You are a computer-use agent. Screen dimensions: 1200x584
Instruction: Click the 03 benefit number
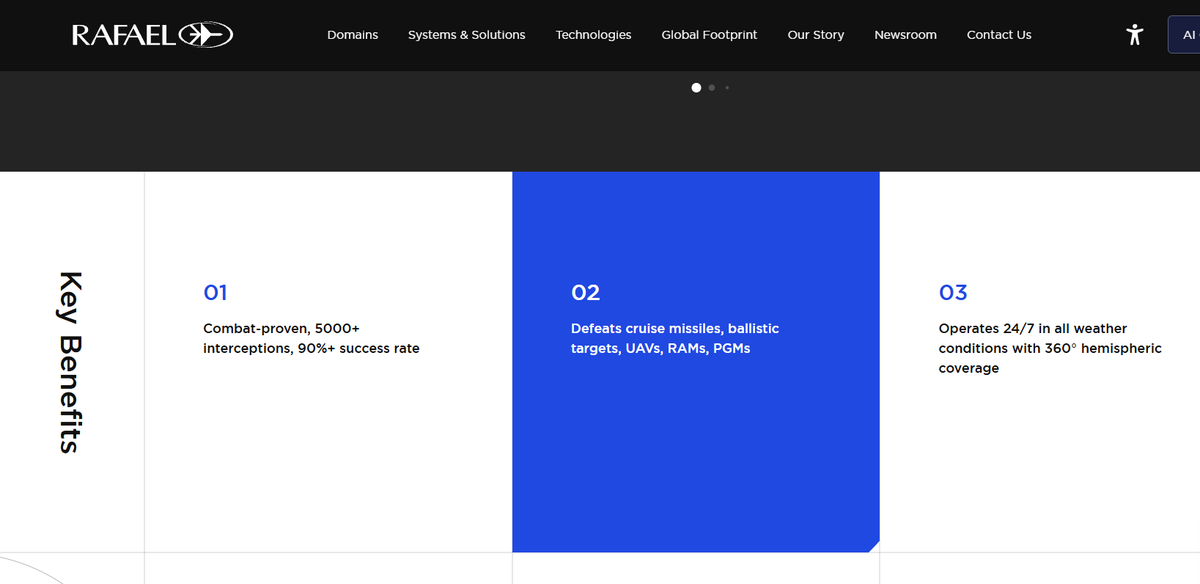[x=953, y=292]
